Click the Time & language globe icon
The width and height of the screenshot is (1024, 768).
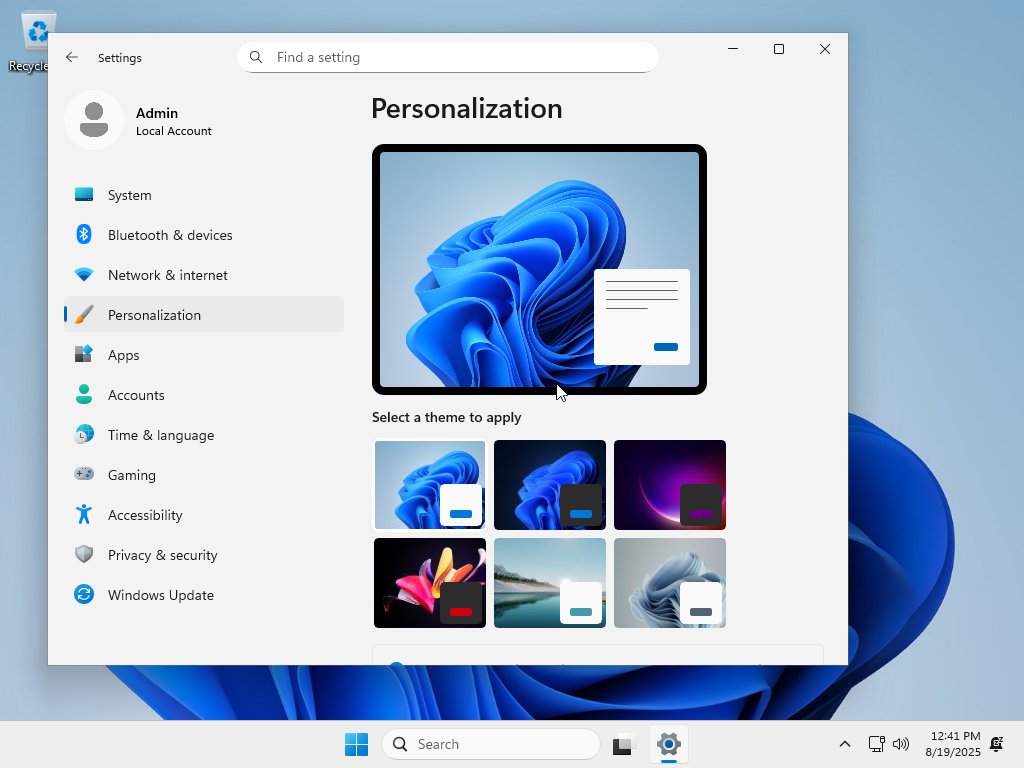tap(84, 434)
